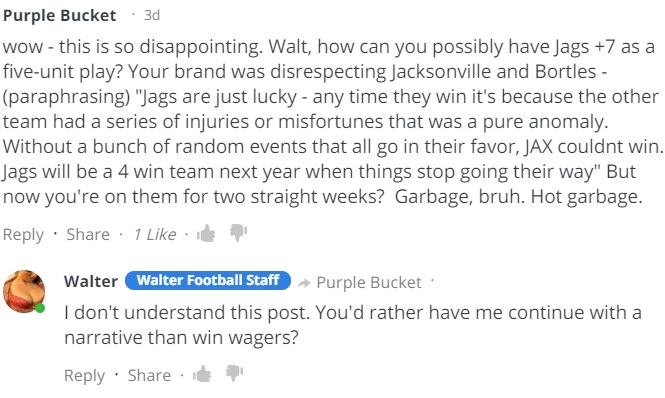Viewport: 665px width, 398px height.
Task: Jump to parent comment by Purple Bucket
Action: click(x=369, y=283)
